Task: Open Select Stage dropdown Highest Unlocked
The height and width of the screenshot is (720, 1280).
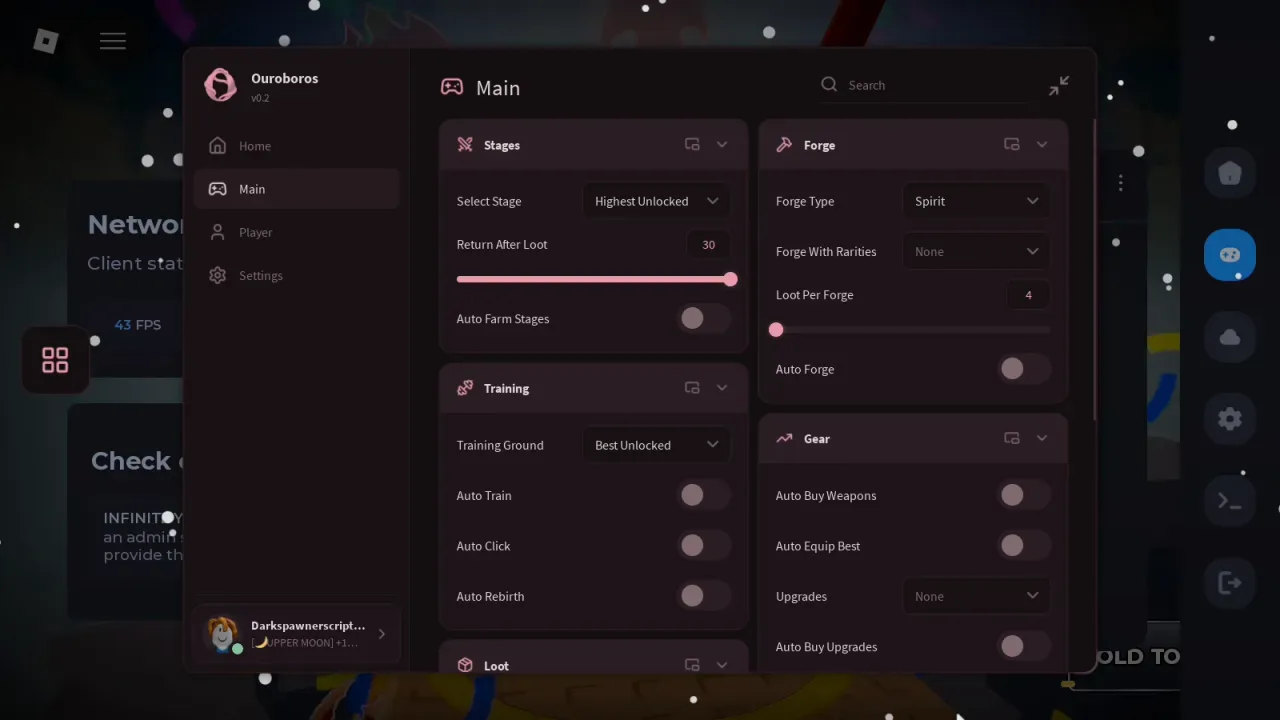Action: pyautogui.click(x=656, y=201)
